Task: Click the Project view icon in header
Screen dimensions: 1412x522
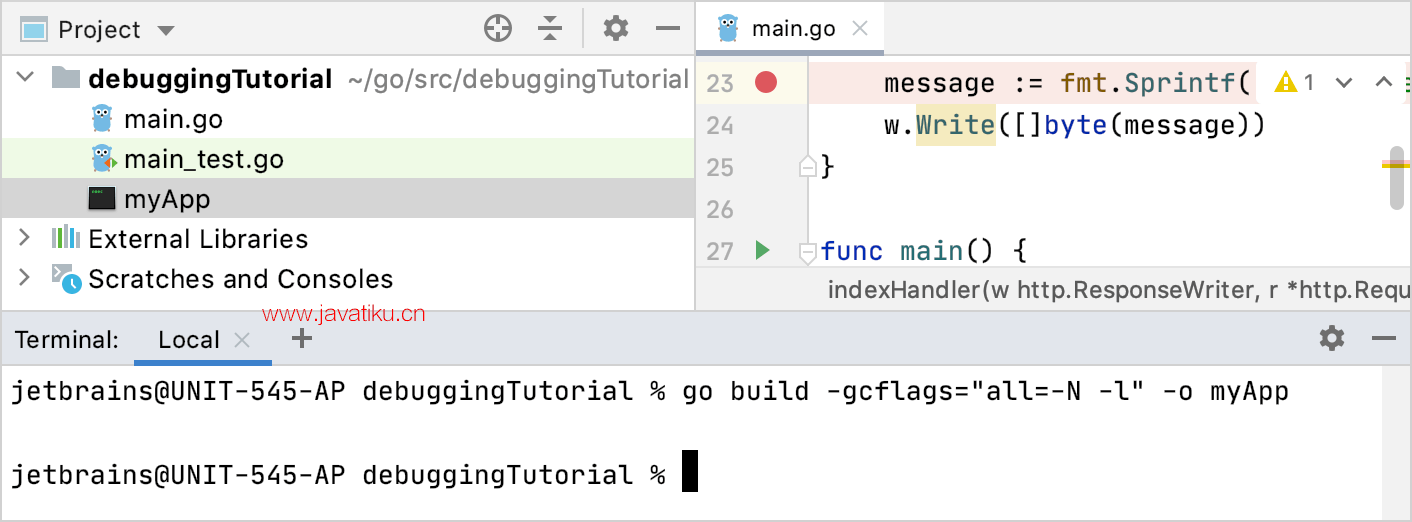Action: 34,29
